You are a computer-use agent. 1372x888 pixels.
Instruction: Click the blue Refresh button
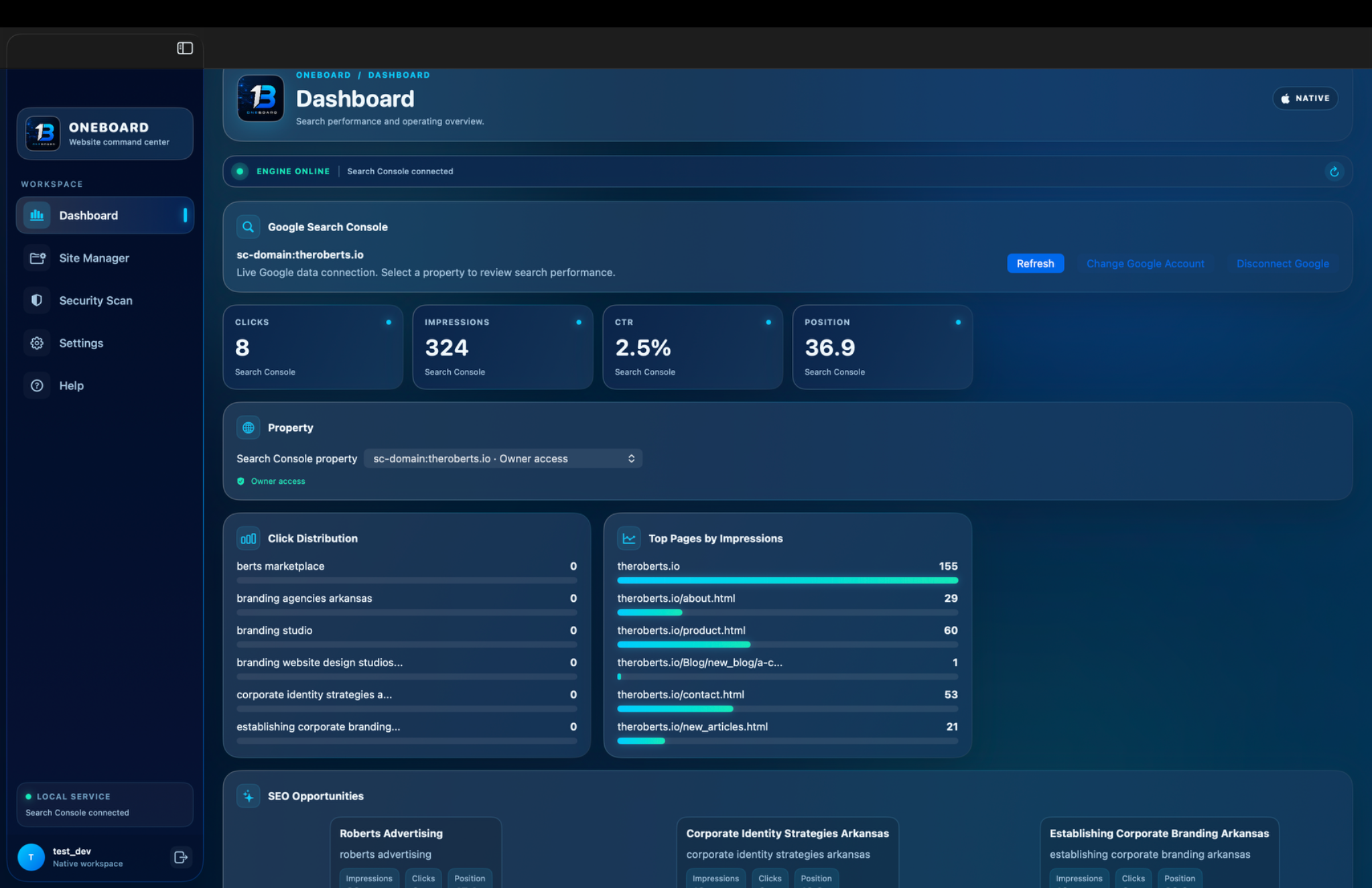coord(1035,263)
